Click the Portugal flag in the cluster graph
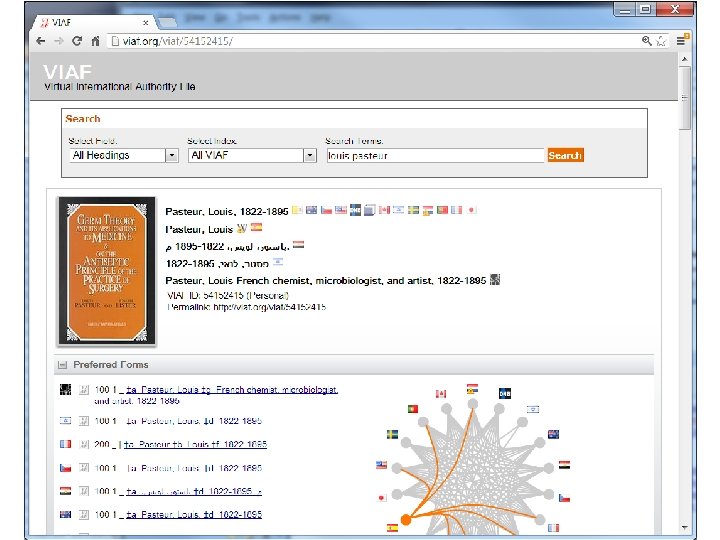Viewport: 720px width, 540px height. (x=412, y=408)
